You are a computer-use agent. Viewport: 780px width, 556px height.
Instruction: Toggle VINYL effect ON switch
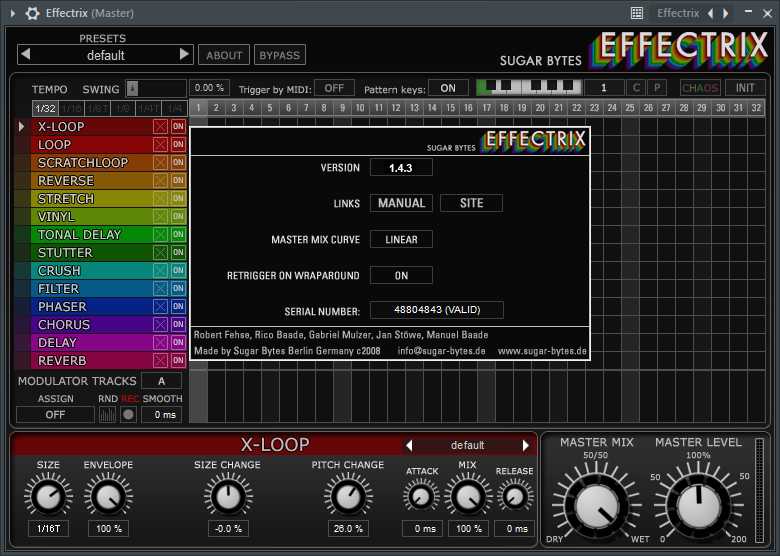(178, 216)
